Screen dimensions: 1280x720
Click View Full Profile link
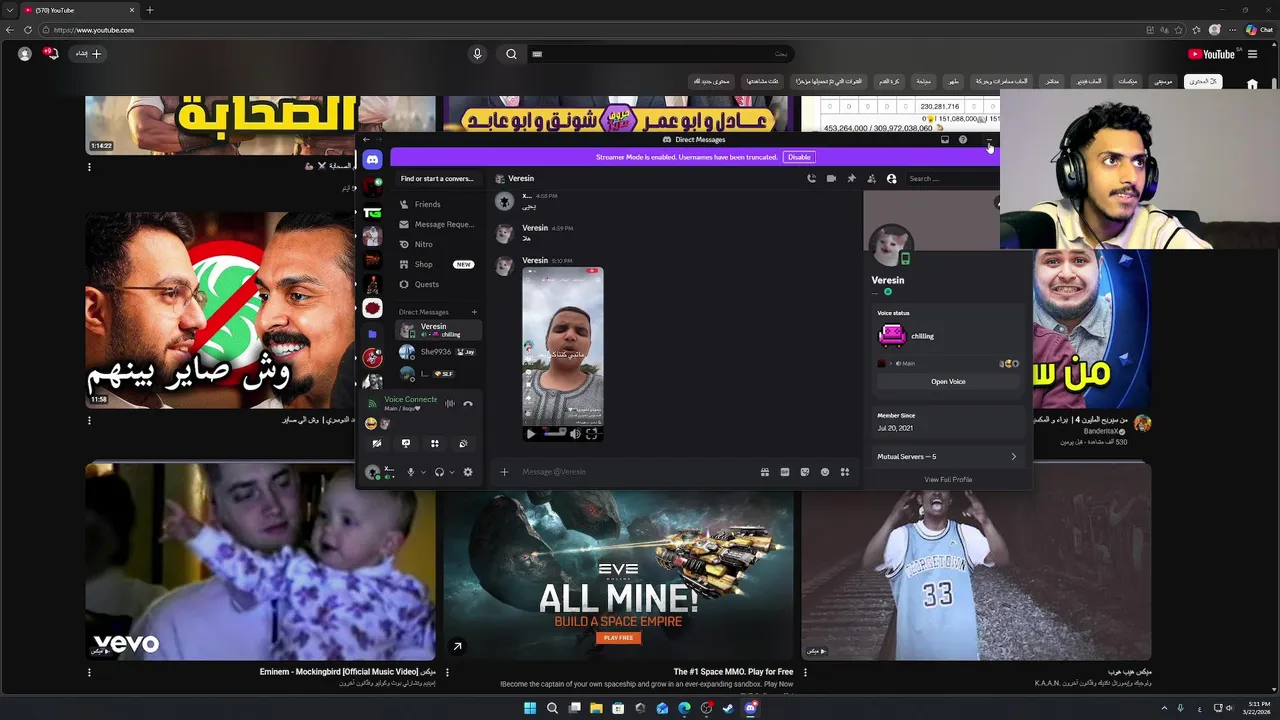pos(948,480)
